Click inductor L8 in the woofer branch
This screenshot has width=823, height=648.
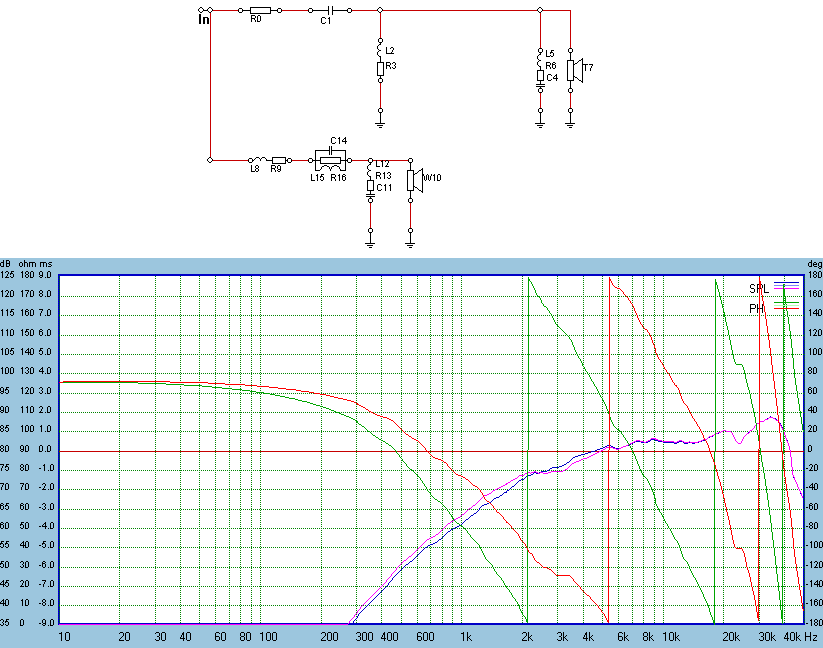click(256, 160)
